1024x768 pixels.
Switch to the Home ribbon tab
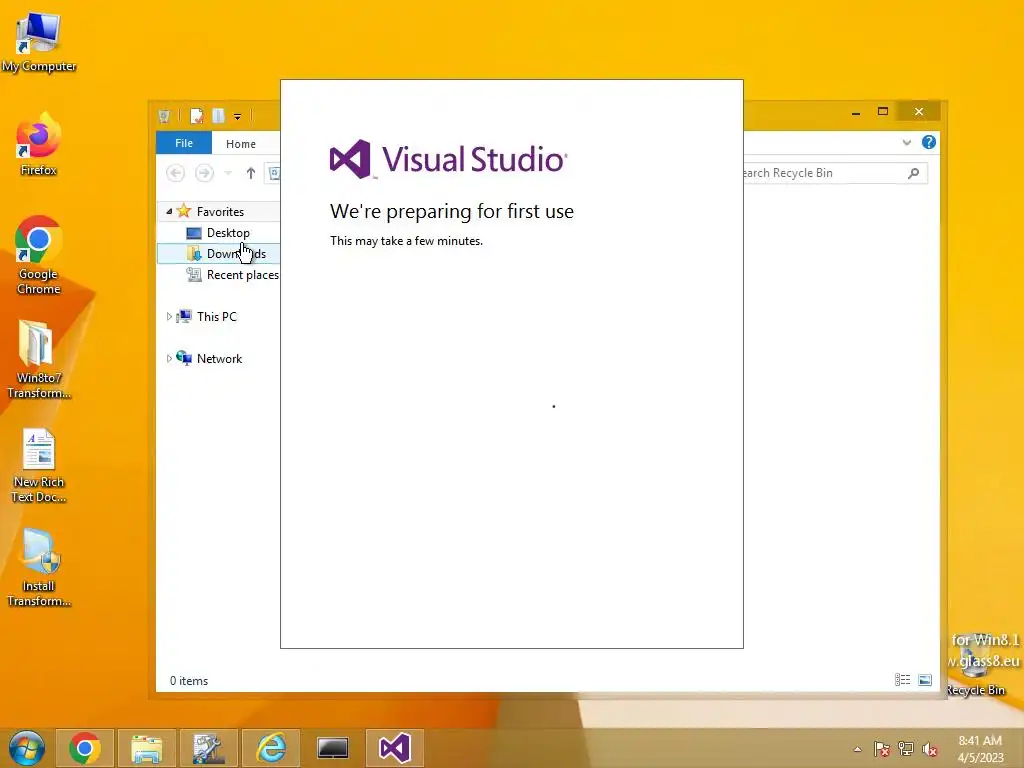[x=241, y=144]
